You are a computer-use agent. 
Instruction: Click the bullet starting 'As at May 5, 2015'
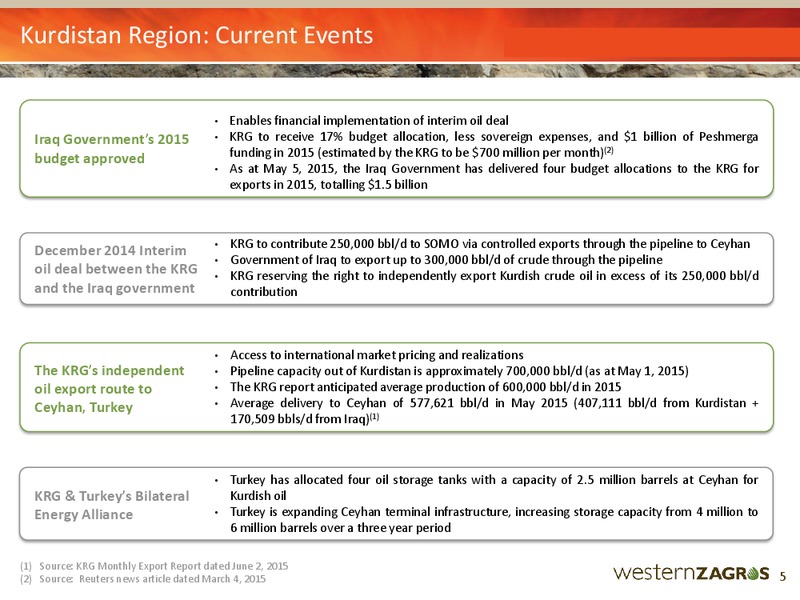[493, 176]
